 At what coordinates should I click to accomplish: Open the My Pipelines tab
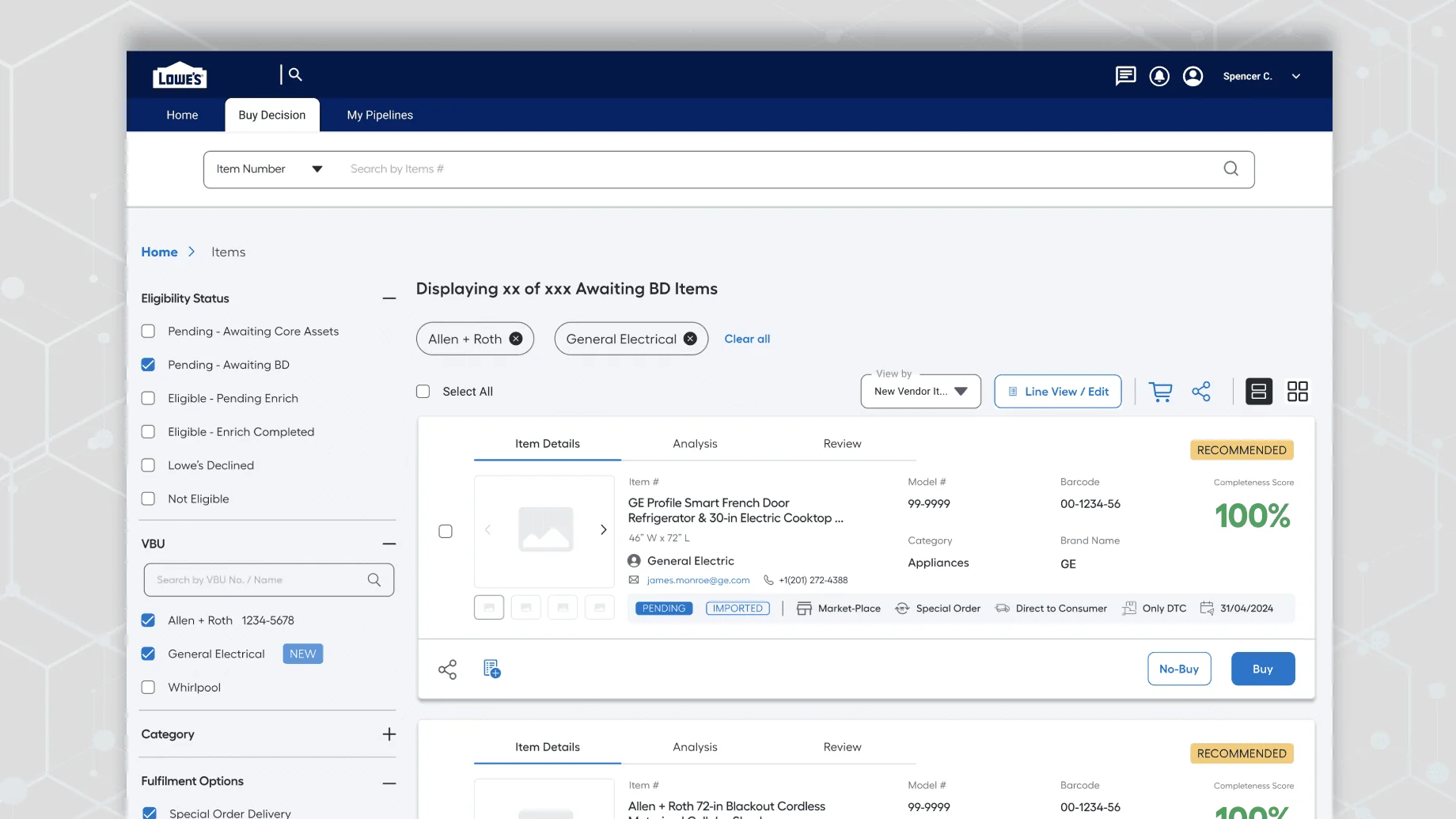pos(380,115)
